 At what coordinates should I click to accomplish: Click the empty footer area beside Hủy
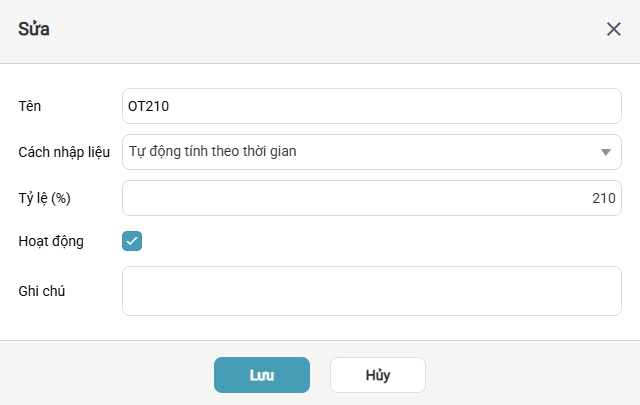point(530,375)
